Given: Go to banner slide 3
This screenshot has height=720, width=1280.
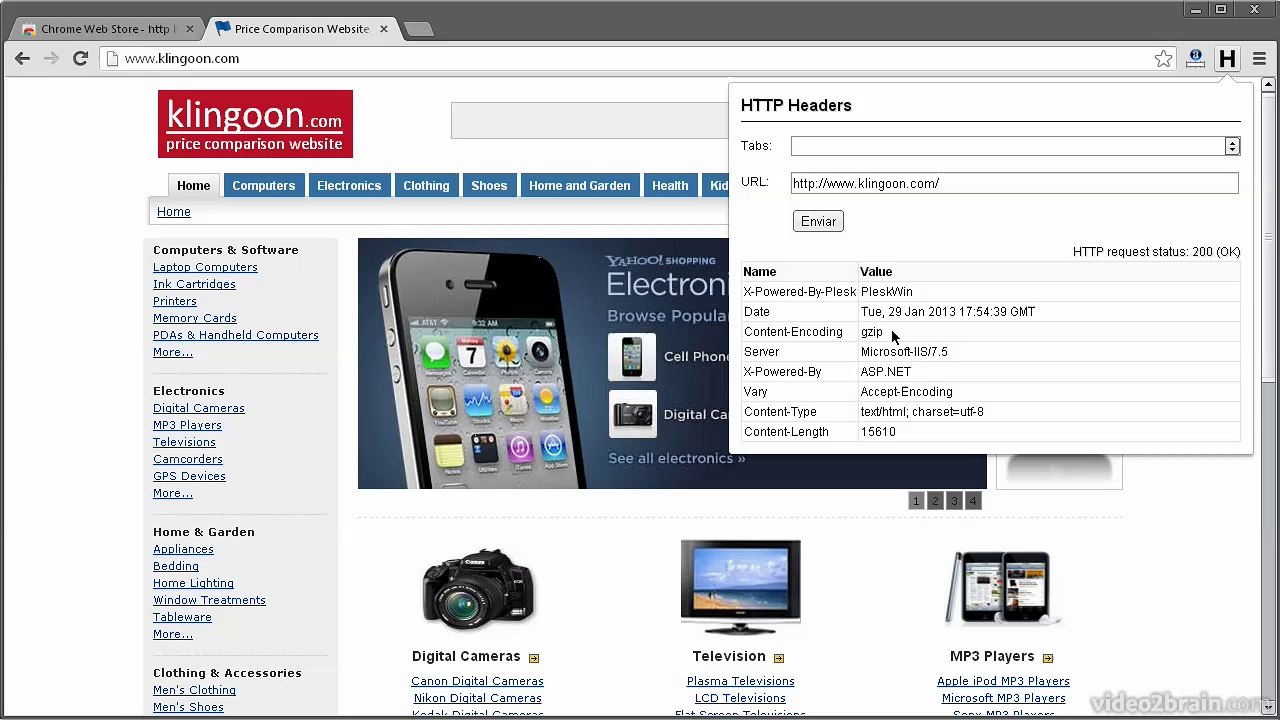Looking at the screenshot, I should [x=954, y=501].
